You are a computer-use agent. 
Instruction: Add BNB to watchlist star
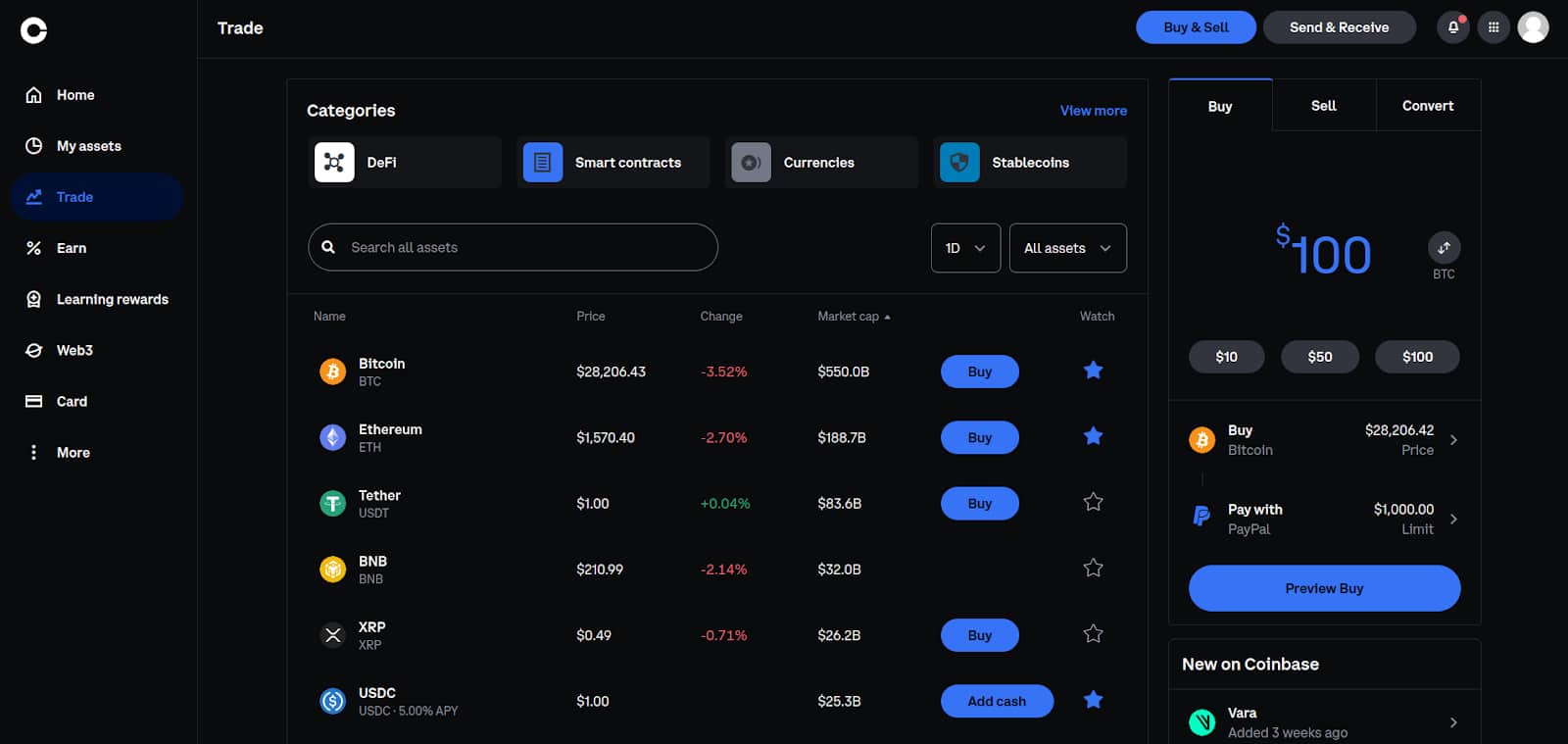point(1093,568)
